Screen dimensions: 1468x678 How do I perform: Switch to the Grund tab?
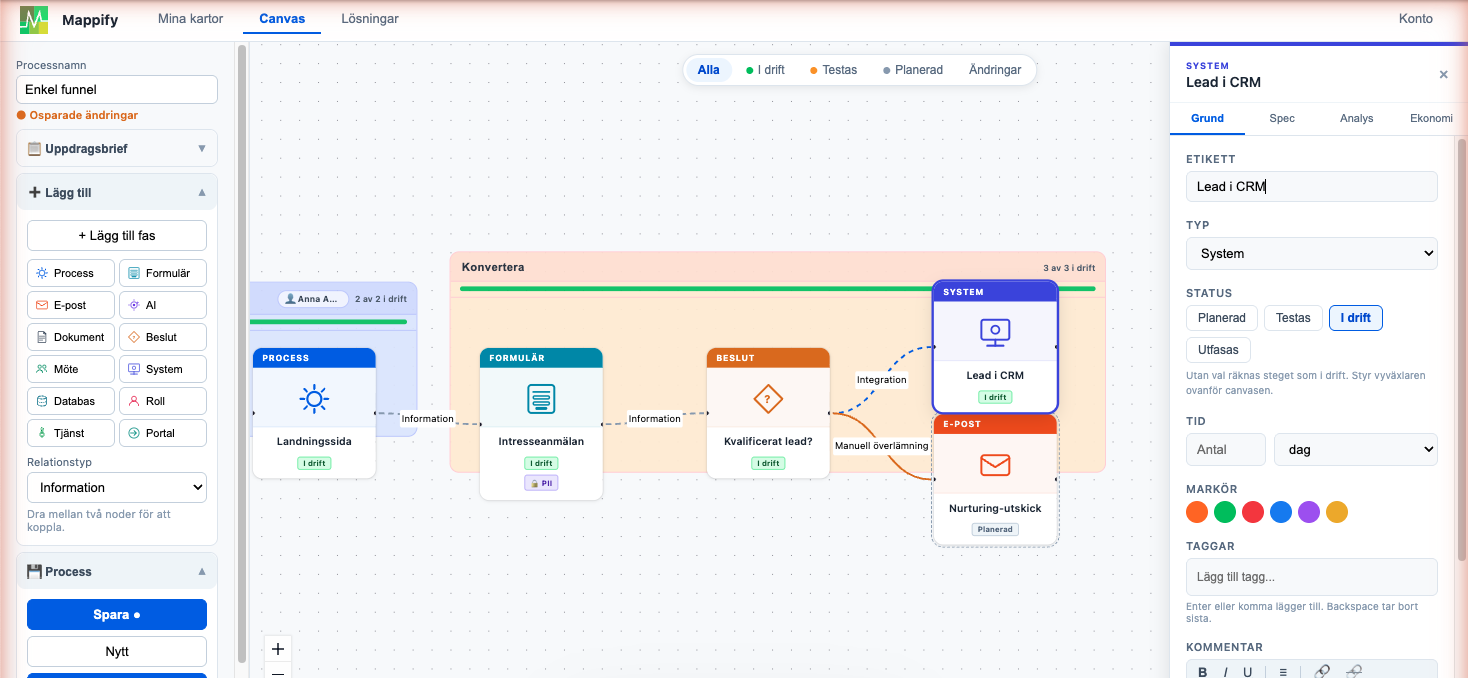[1207, 118]
